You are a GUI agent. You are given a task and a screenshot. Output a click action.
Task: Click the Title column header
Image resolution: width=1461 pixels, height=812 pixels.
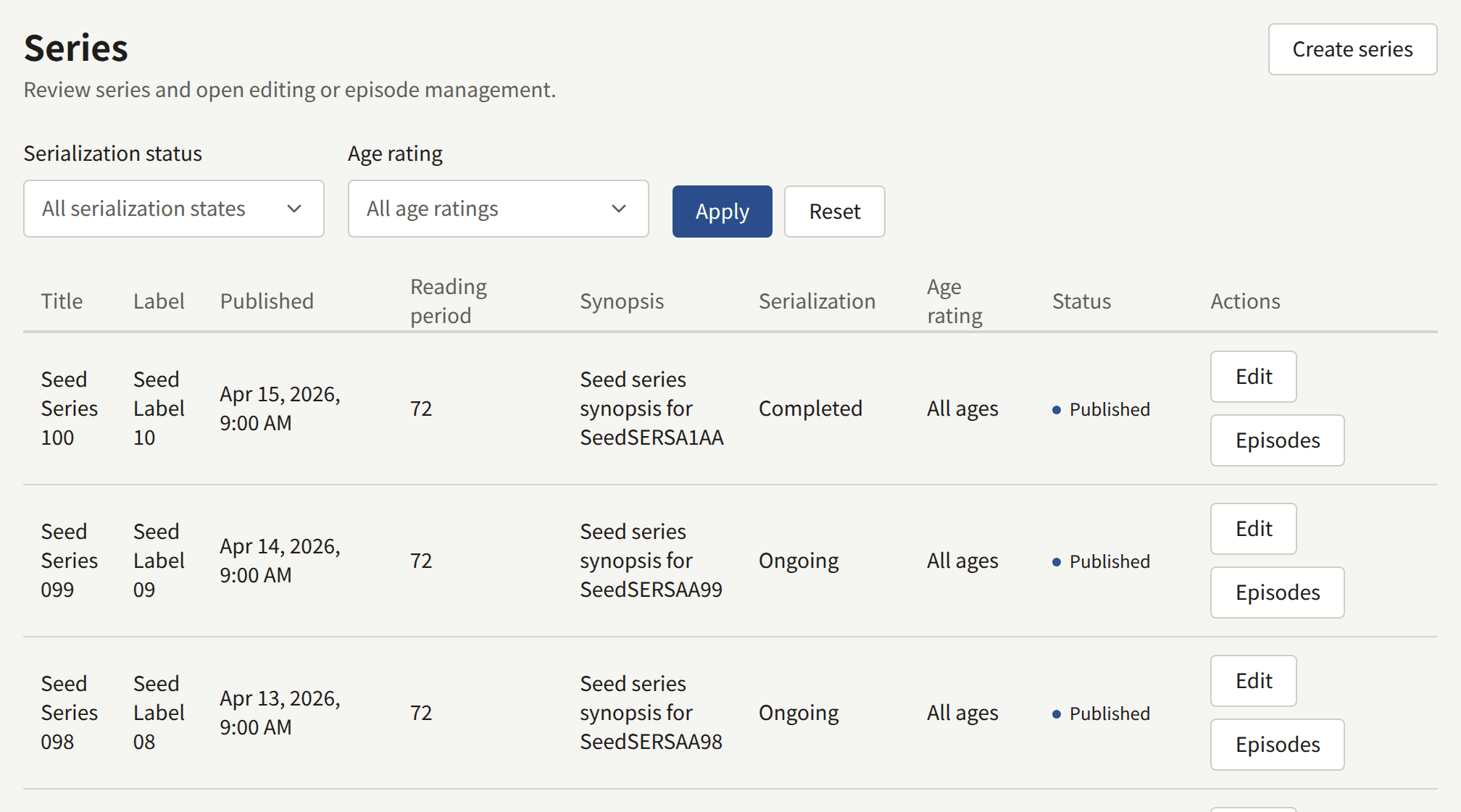62,301
